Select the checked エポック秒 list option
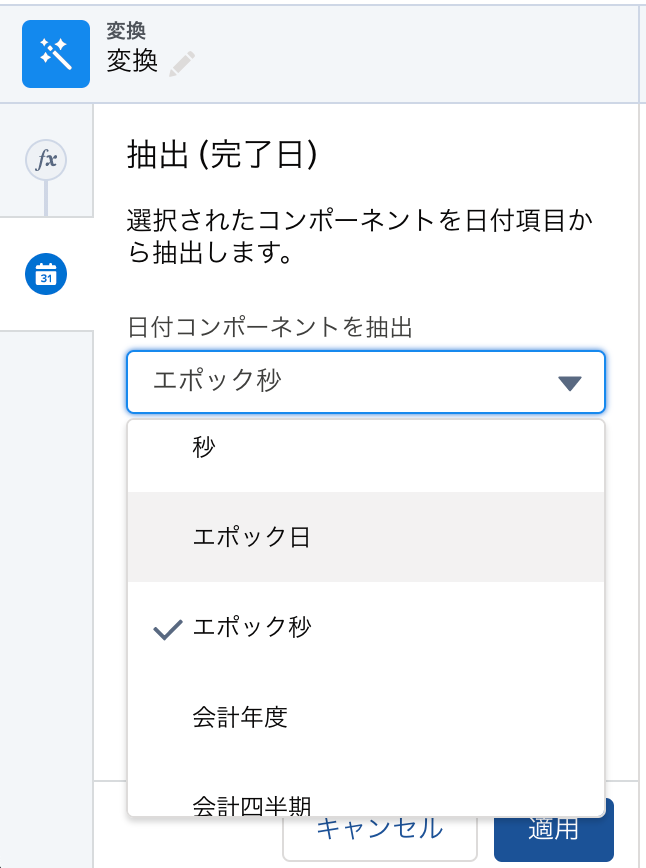This screenshot has width=646, height=868. tap(366, 627)
